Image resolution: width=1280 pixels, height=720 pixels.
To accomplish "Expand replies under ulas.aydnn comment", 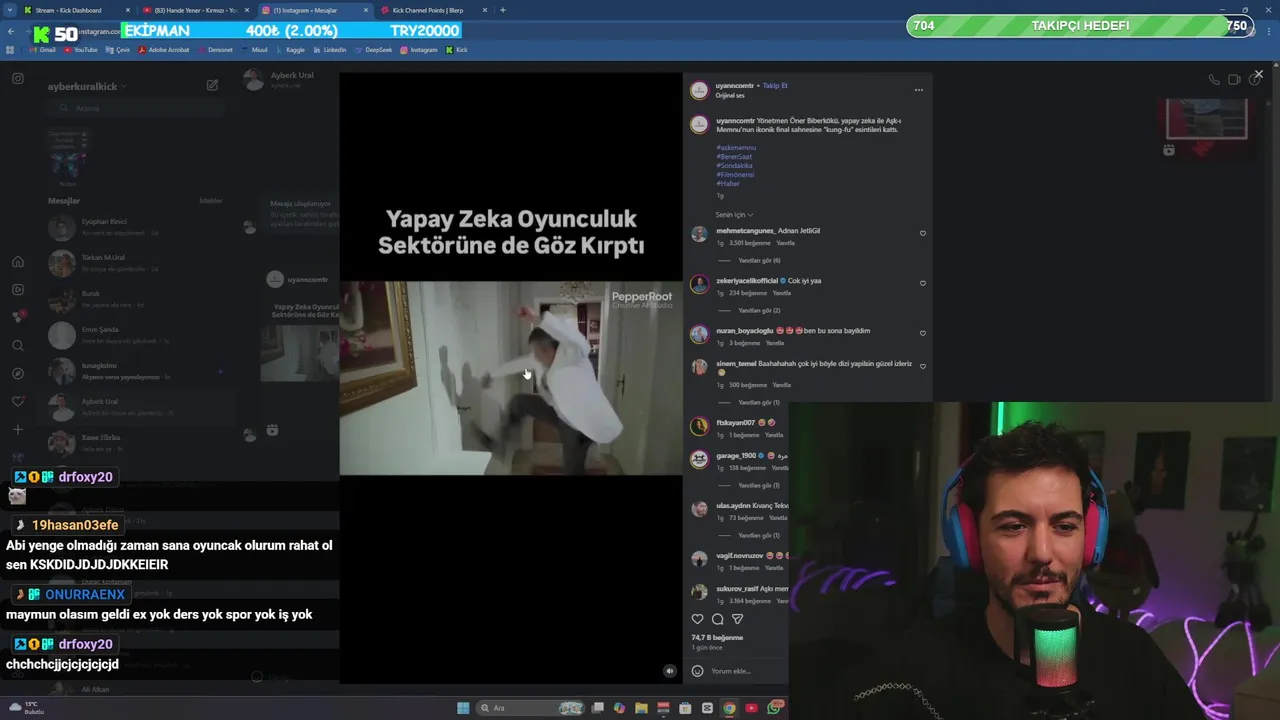I will tap(759, 536).
